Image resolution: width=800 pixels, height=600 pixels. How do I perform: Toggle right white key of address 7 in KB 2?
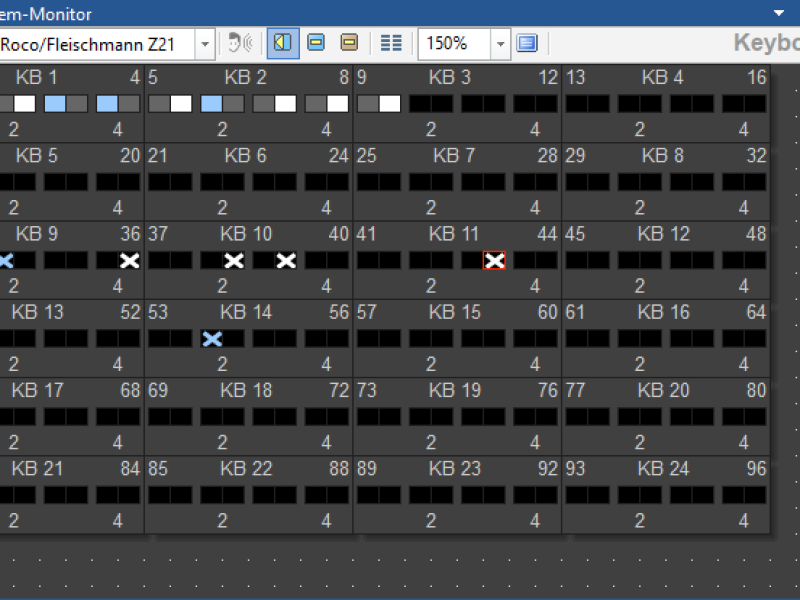(x=286, y=104)
